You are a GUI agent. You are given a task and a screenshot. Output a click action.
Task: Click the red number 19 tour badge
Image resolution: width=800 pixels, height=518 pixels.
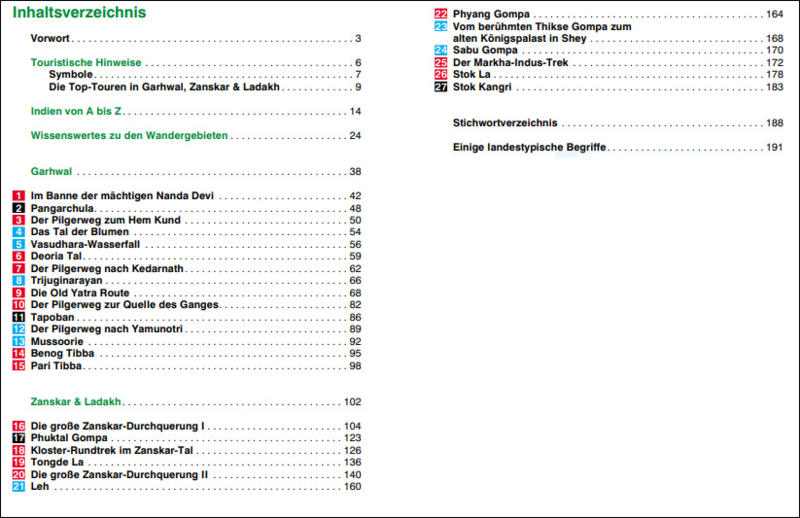pyautogui.click(x=18, y=462)
